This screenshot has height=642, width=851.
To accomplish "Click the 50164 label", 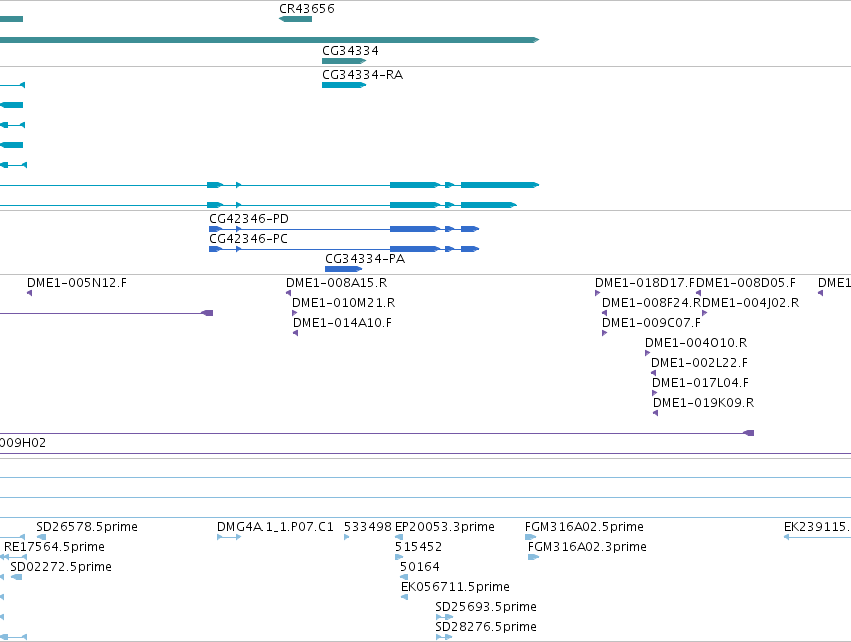I will coord(420,567).
